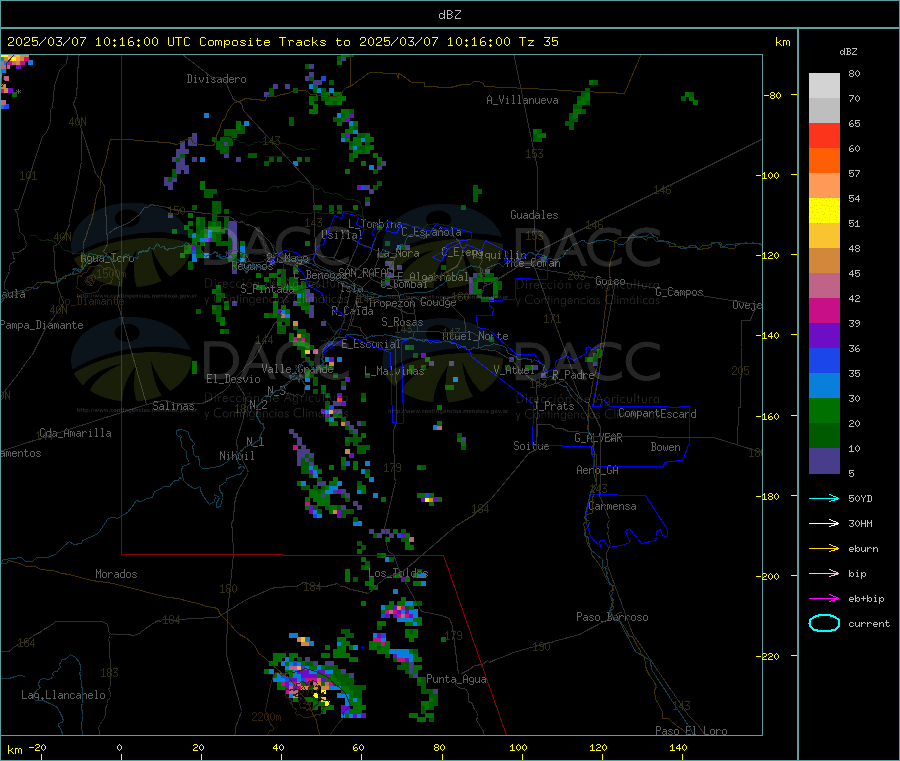Select the Guadales location label

(534, 215)
